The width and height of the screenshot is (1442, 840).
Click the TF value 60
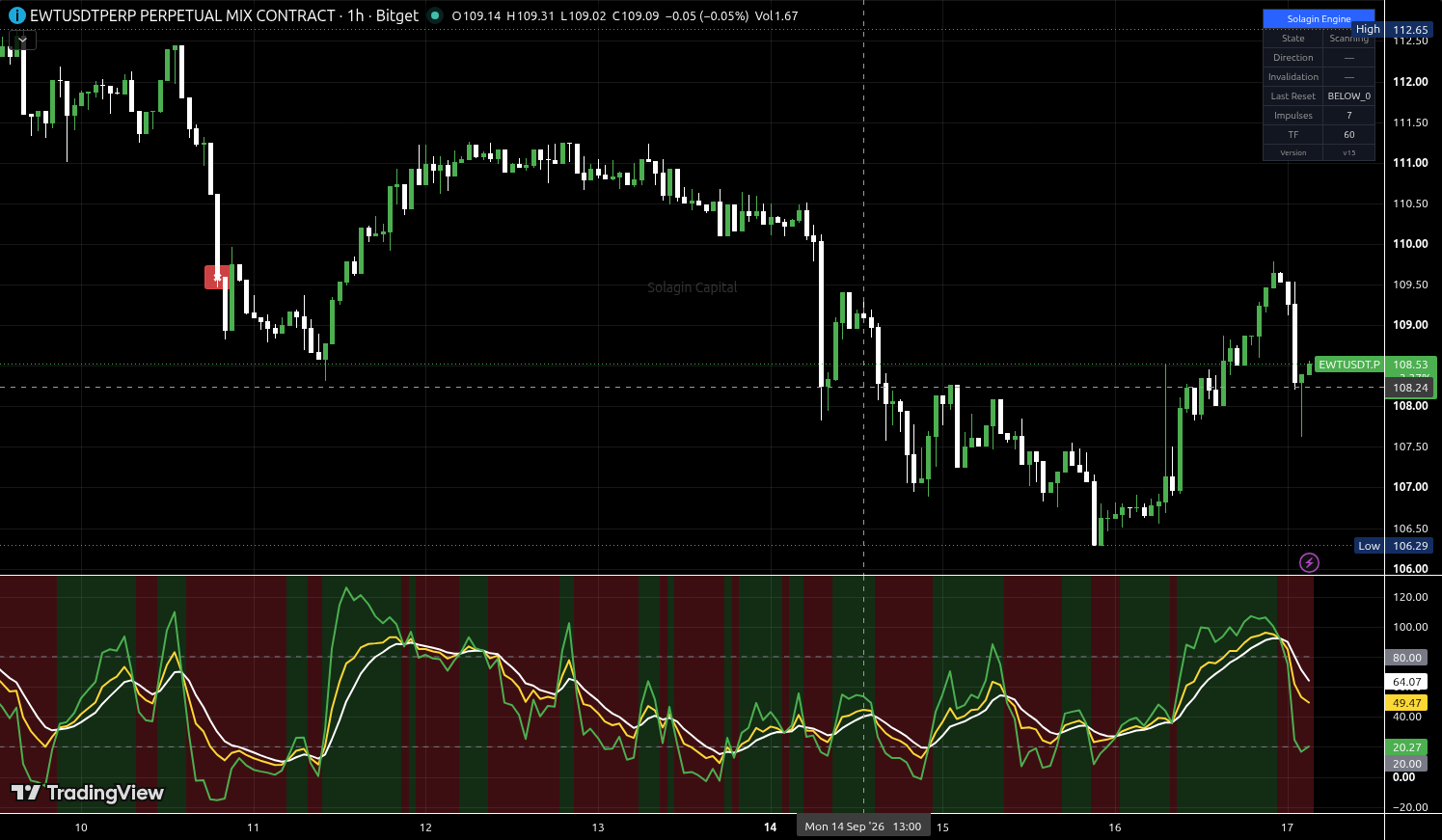(x=1348, y=135)
